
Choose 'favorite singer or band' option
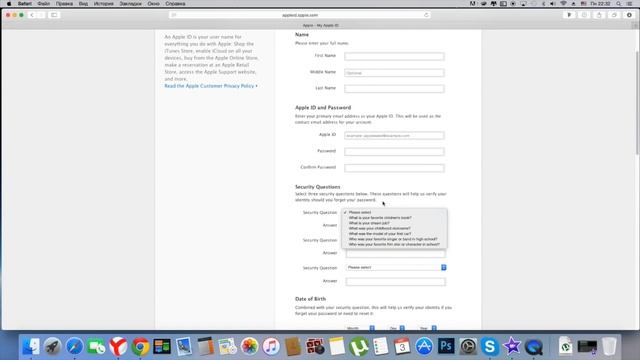[x=394, y=239]
